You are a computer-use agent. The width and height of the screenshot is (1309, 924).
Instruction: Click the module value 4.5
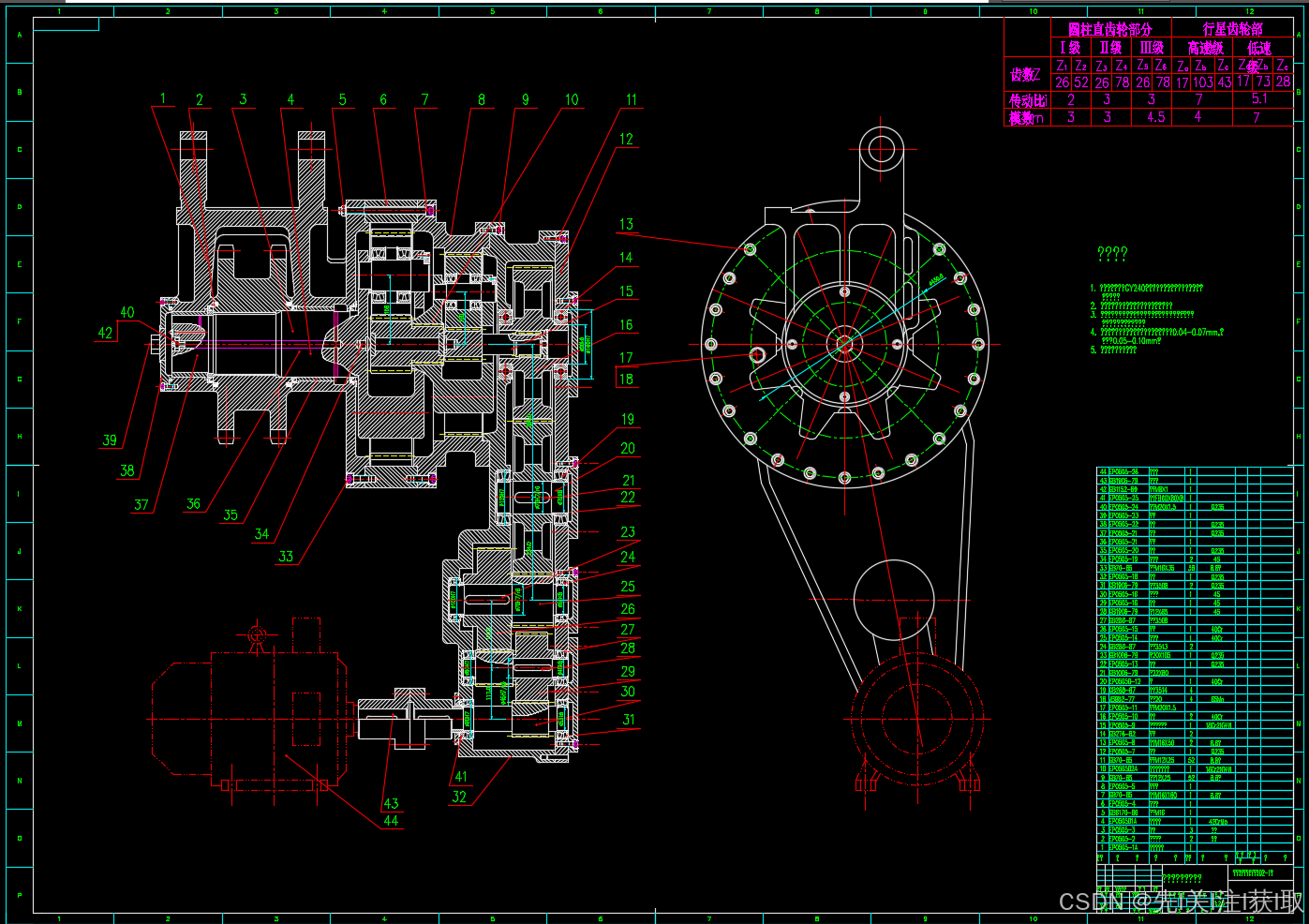click(1156, 117)
